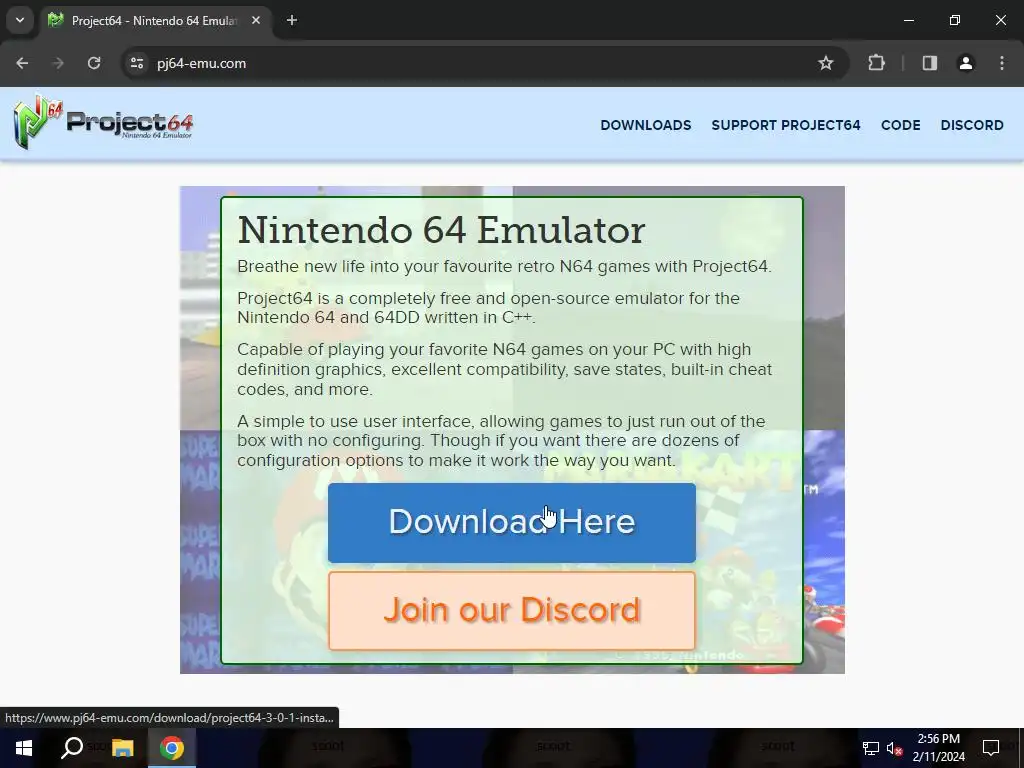The height and width of the screenshot is (768, 1024).
Task: Open Chrome three-dot menu
Action: pos(1002,63)
